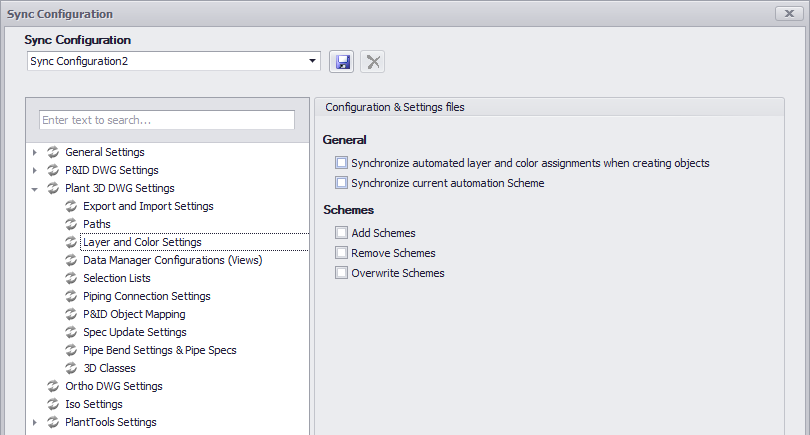Click the sync icon beside Ortho DWG Settings

(x=53, y=386)
